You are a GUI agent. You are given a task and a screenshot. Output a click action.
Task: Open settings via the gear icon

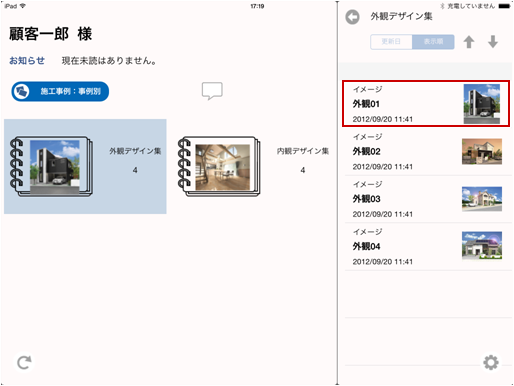click(x=491, y=362)
